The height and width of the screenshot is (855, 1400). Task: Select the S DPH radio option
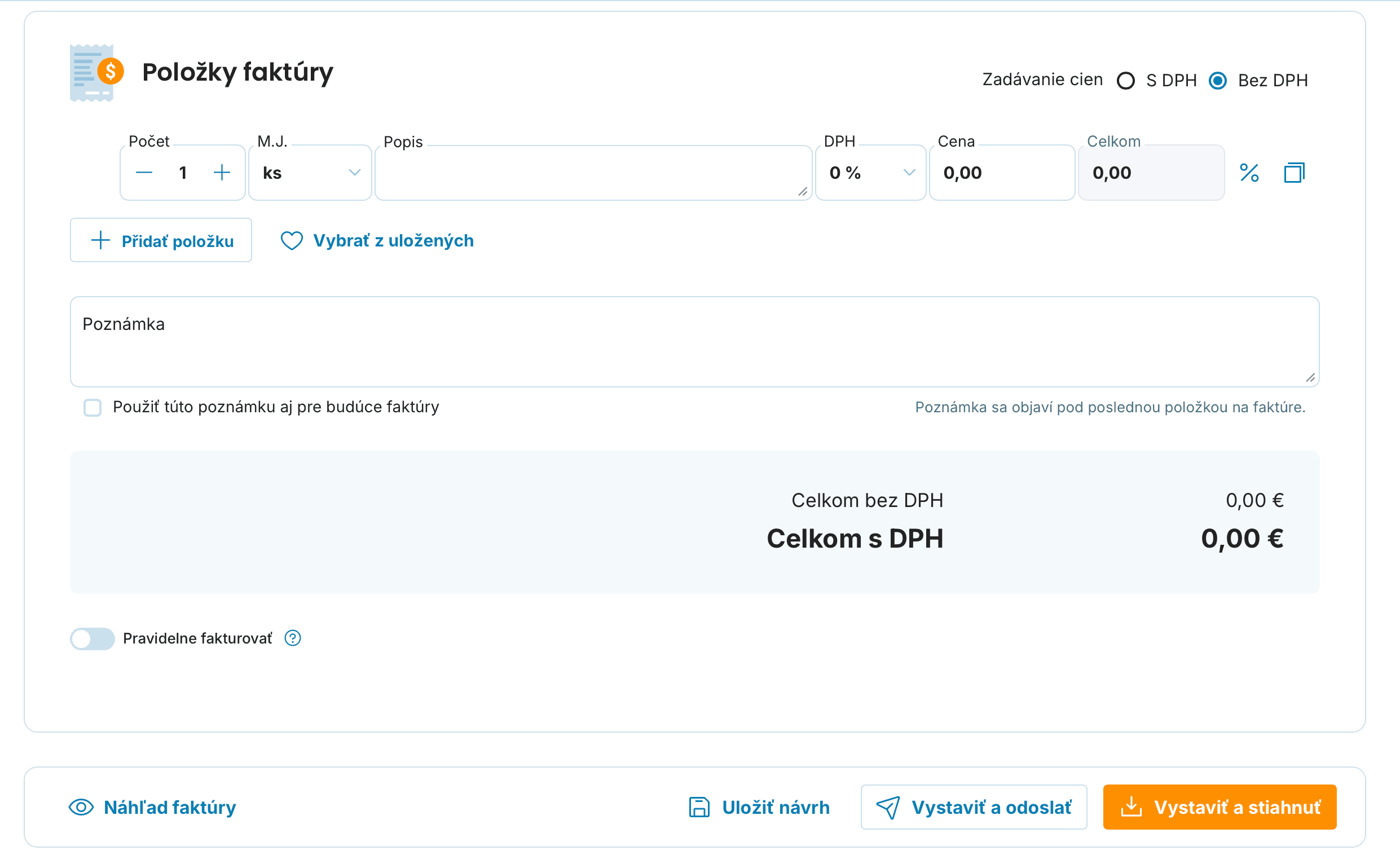(1125, 81)
